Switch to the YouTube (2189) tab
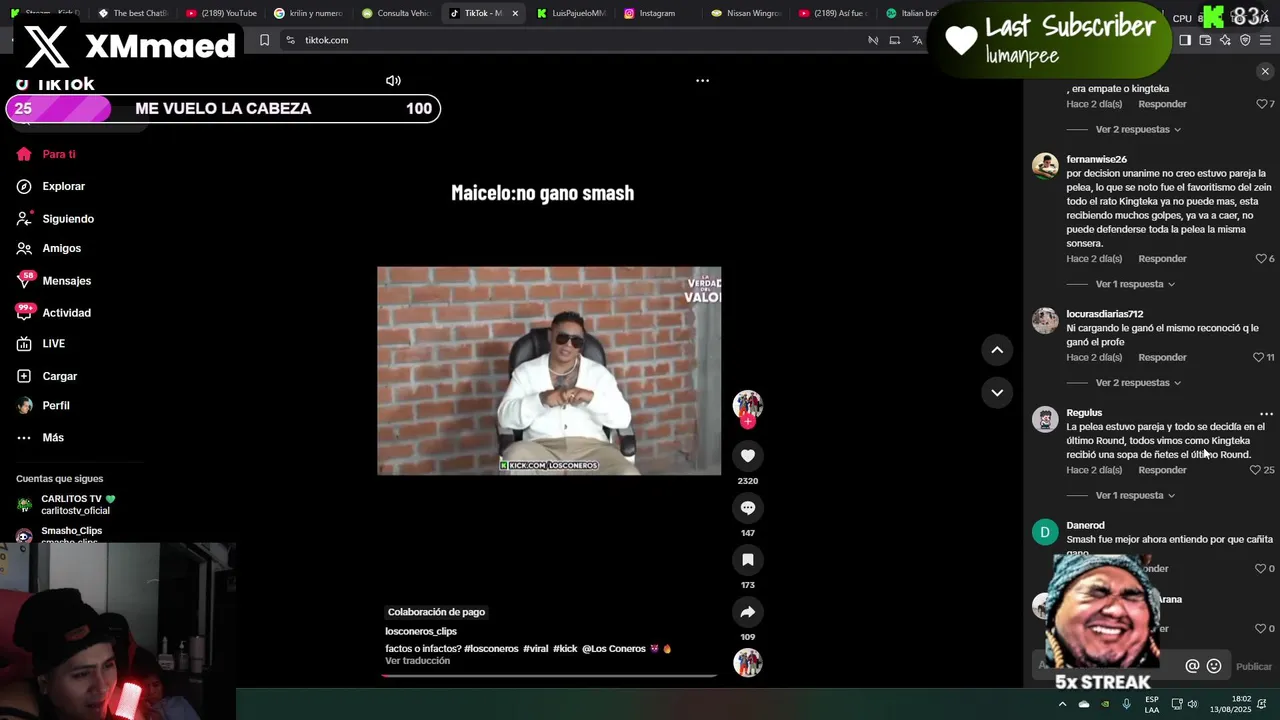 pos(221,13)
